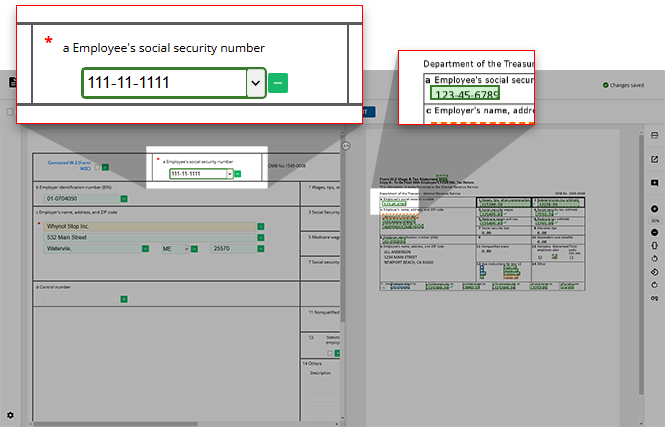The height and width of the screenshot is (427, 665).
Task: Click the form panel horizontal scrollbar
Action: pyautogui.click(x=115, y=424)
